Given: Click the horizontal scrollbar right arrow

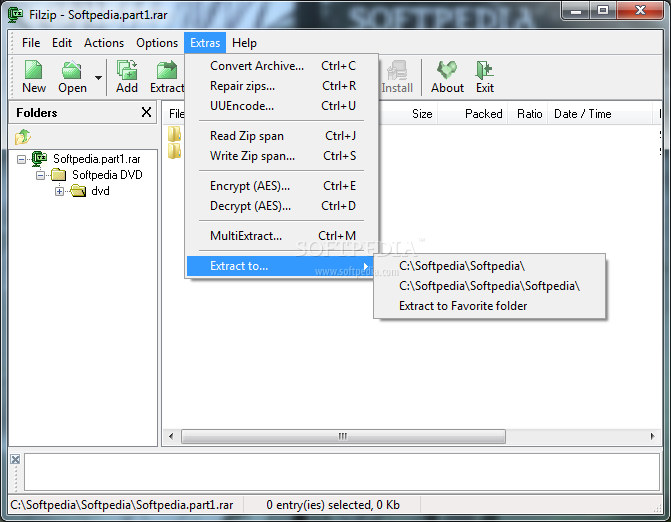Looking at the screenshot, I should click(x=653, y=436).
